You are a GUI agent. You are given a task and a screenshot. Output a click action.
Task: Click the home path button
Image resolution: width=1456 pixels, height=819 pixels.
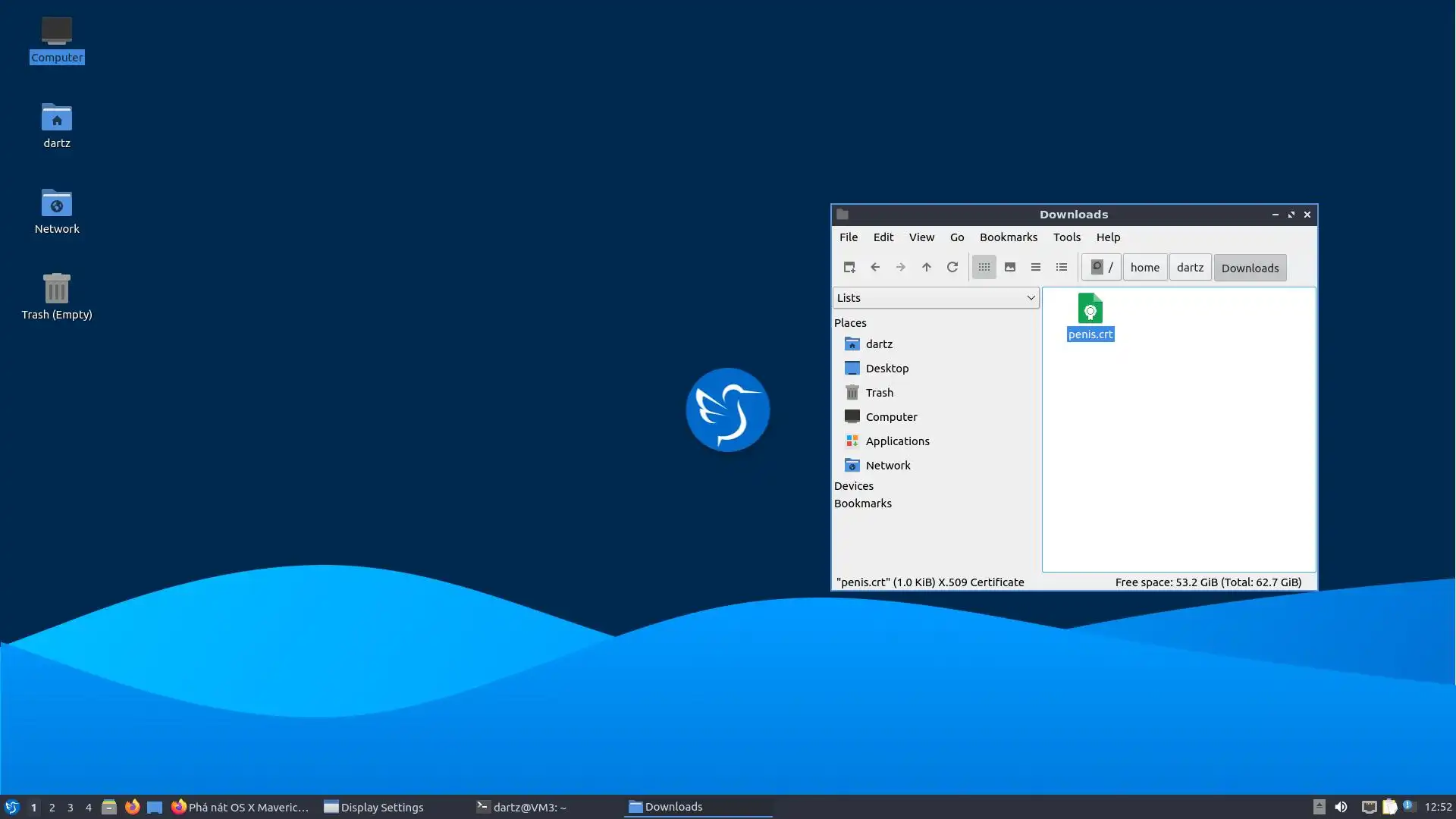1144,268
